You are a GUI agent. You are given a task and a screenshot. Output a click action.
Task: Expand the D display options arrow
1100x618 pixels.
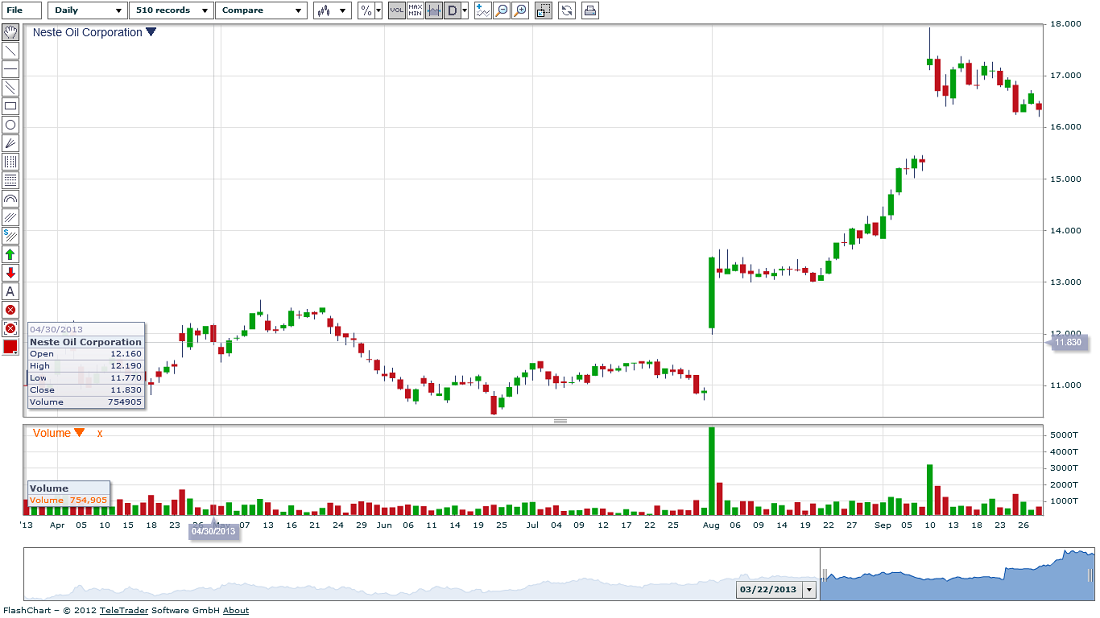point(464,11)
